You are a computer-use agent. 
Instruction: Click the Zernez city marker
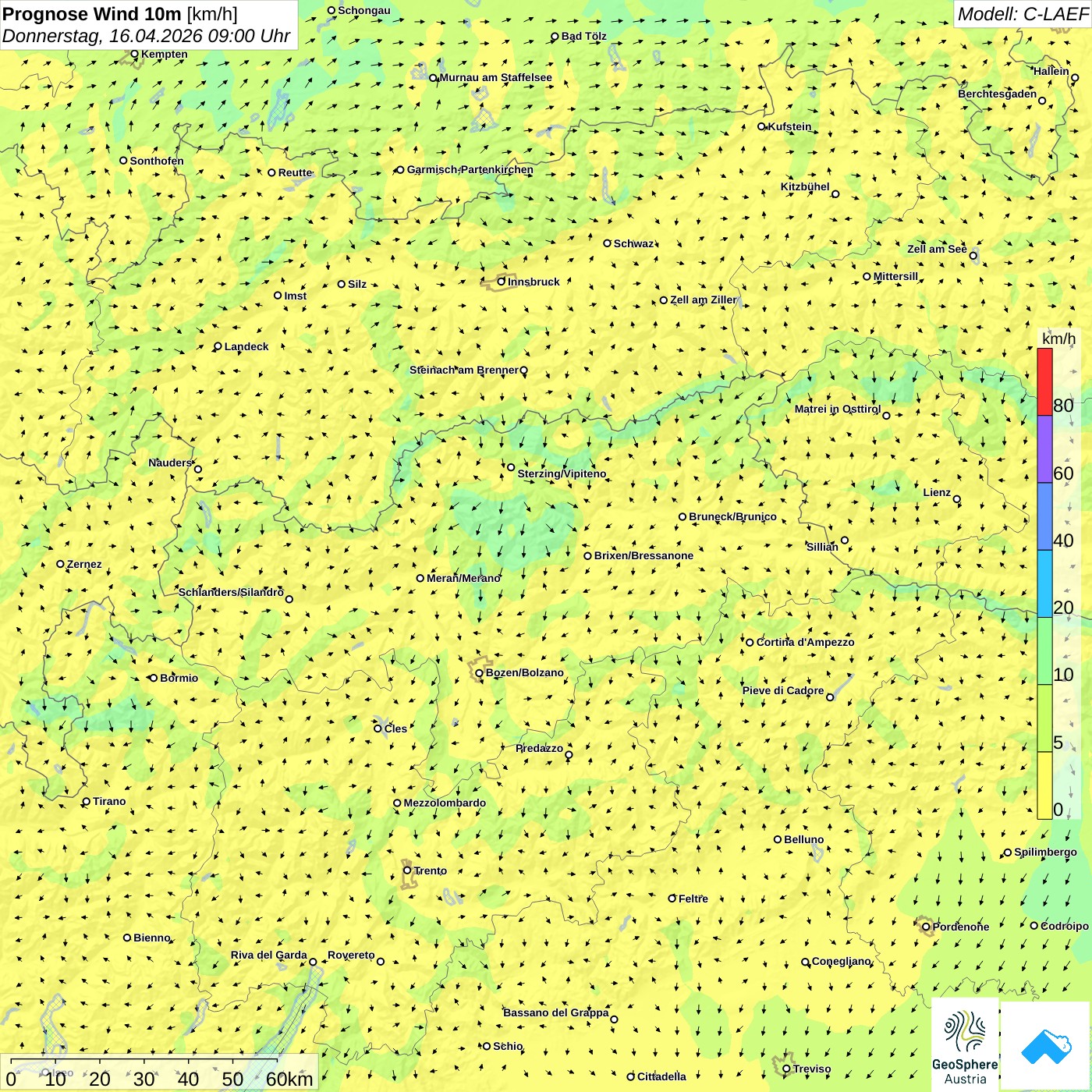click(61, 564)
